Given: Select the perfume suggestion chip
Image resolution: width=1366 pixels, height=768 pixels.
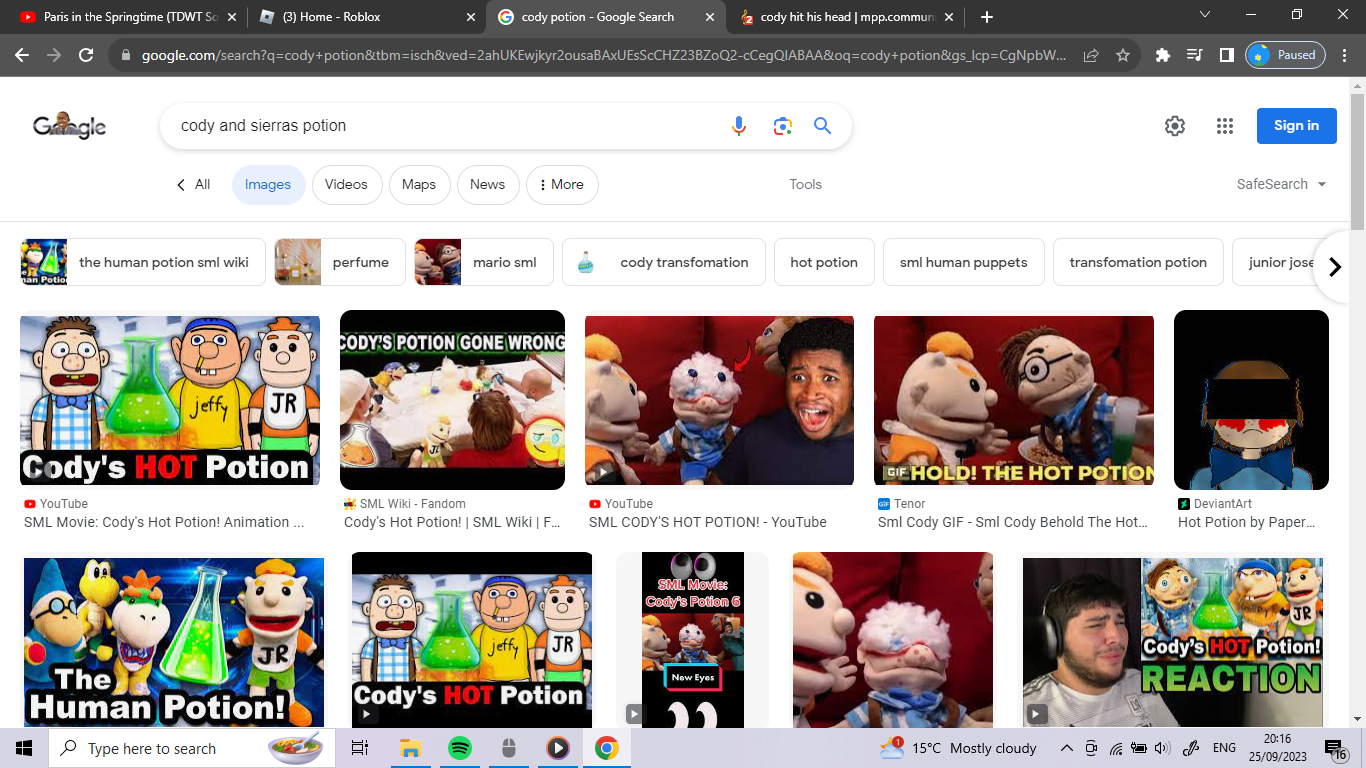Looking at the screenshot, I should point(340,262).
